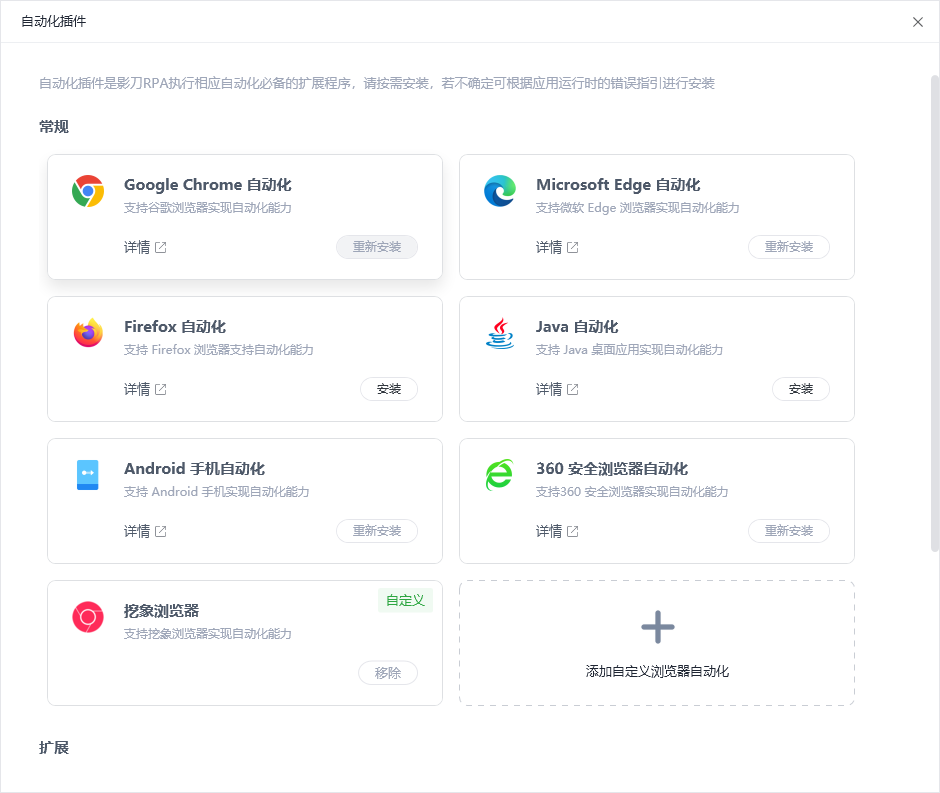Open 详情 for Google Chrome 自动化
The image size is (940, 793).
click(137, 248)
